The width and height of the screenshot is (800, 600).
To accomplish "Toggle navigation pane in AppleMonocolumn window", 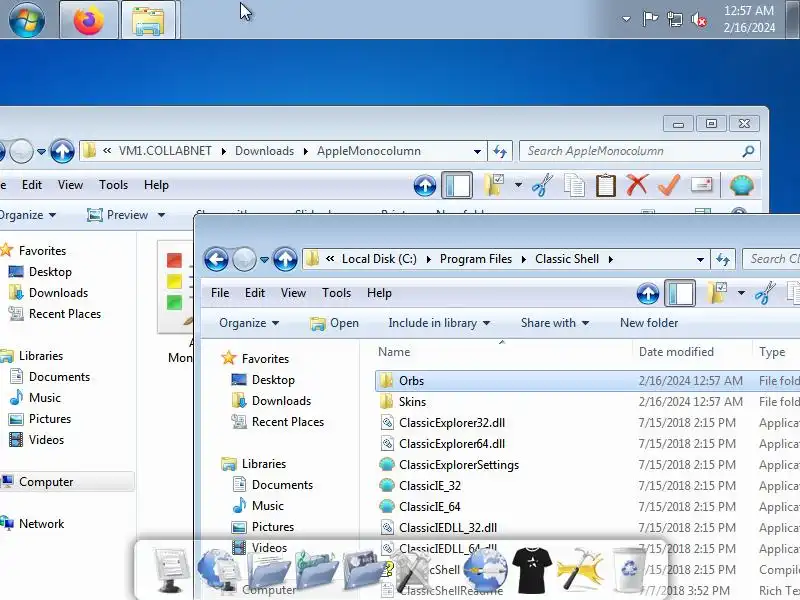I will coord(457,186).
